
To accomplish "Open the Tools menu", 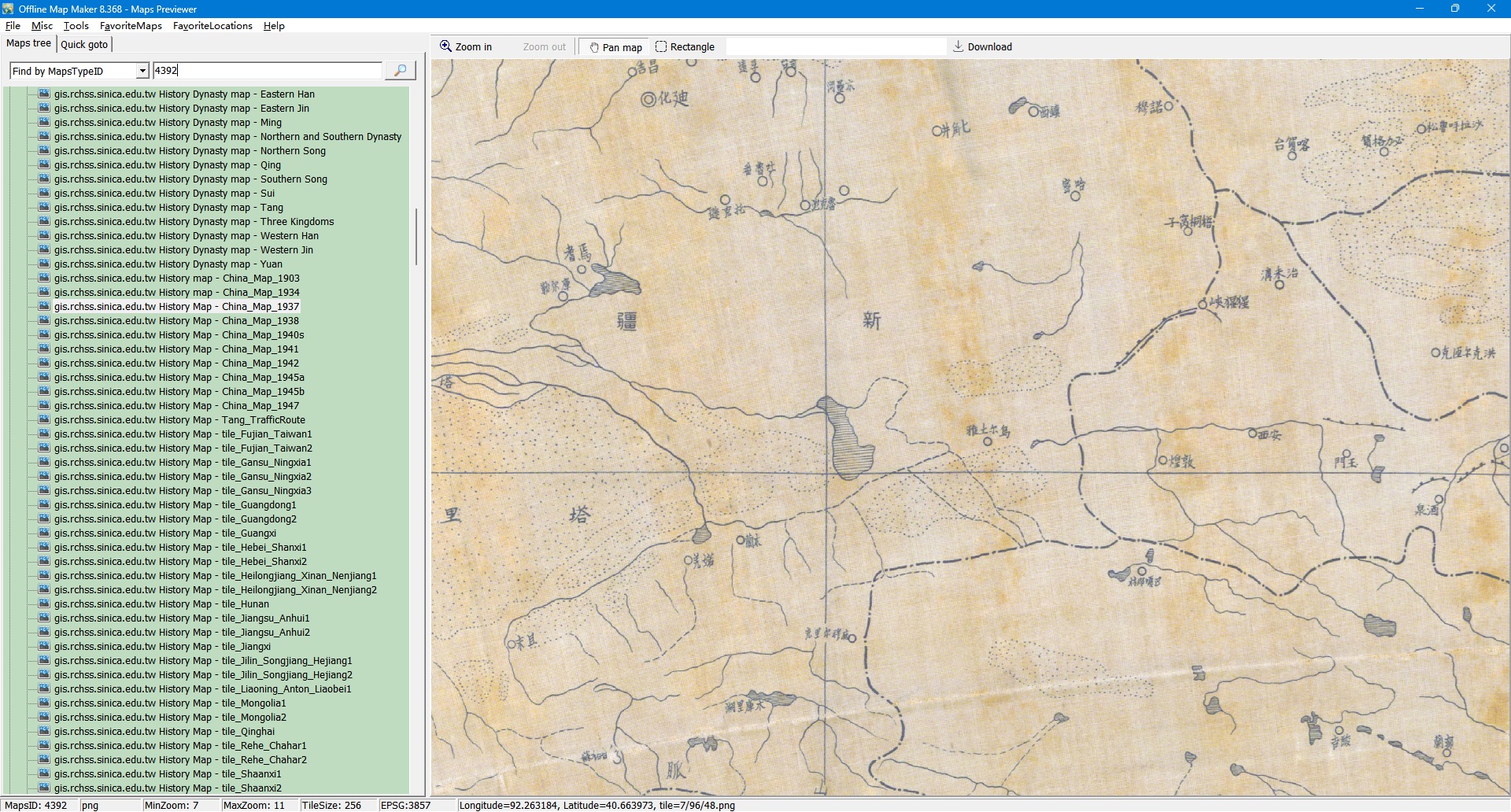I will pos(76,26).
